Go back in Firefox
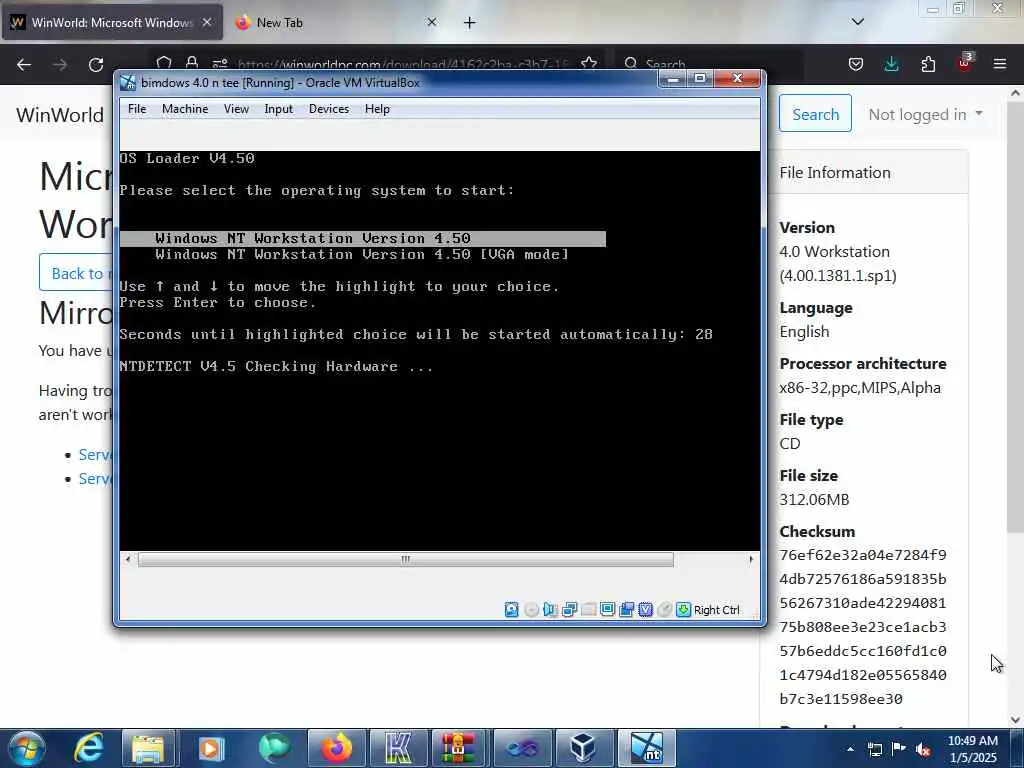The width and height of the screenshot is (1024, 768). pyautogui.click(x=24, y=65)
